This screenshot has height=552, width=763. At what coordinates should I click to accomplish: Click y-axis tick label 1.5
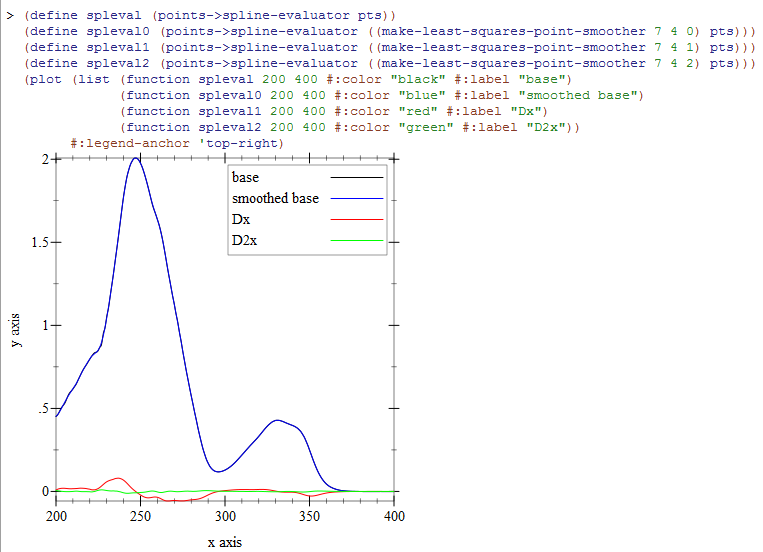pos(40,242)
